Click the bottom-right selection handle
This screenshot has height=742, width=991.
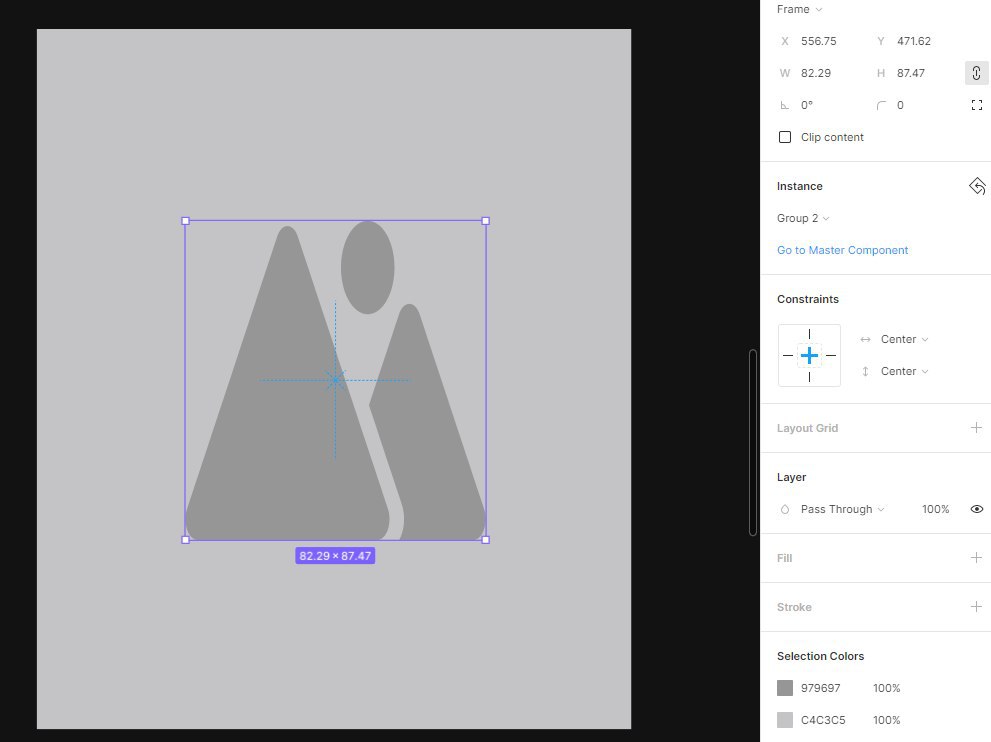coord(485,540)
